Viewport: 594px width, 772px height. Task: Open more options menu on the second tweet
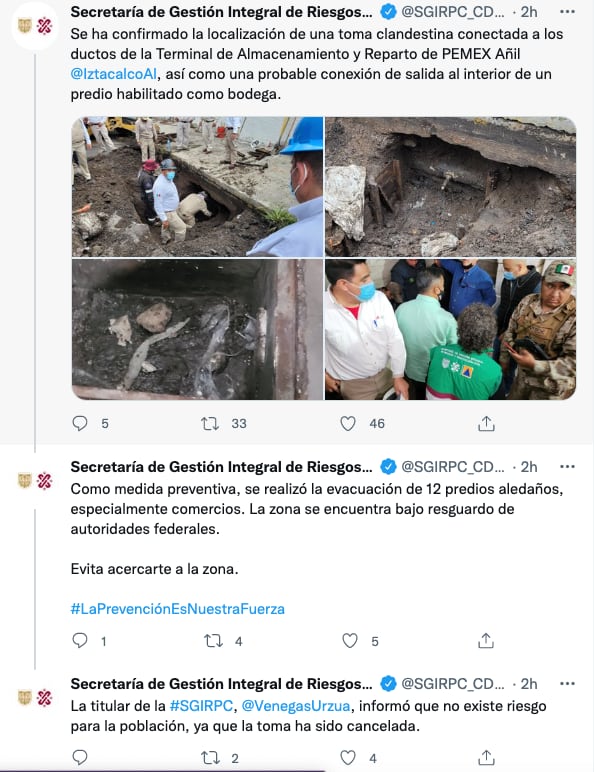(x=567, y=467)
